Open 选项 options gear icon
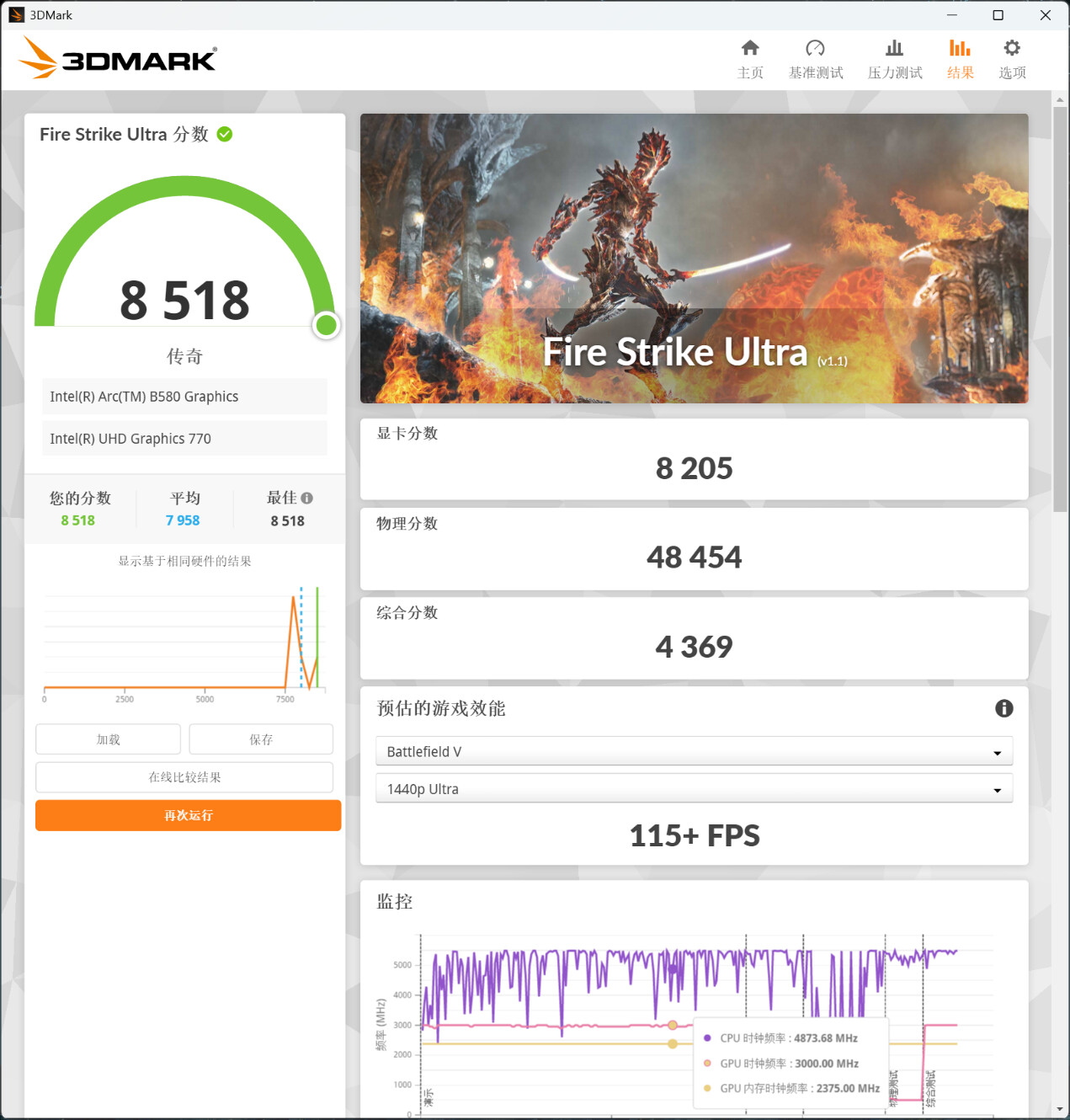The width and height of the screenshot is (1070, 1120). pyautogui.click(x=1012, y=48)
